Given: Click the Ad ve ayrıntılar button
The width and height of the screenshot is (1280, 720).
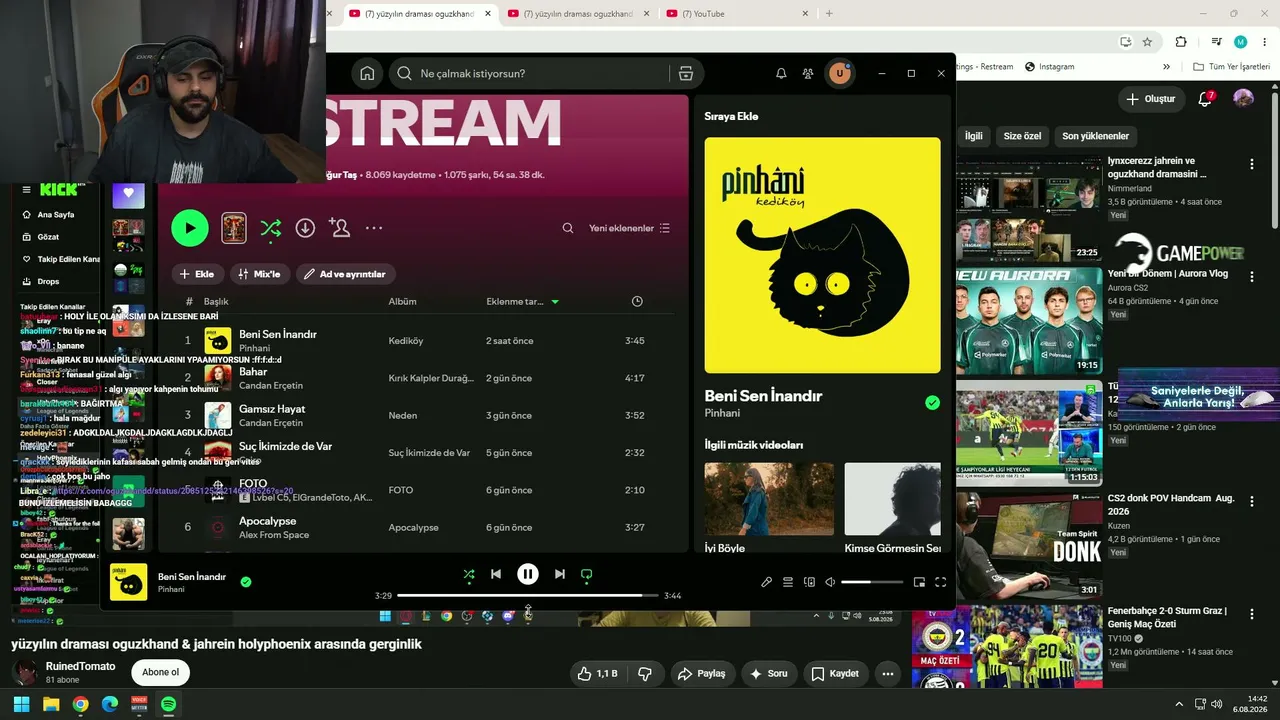Looking at the screenshot, I should [x=346, y=274].
